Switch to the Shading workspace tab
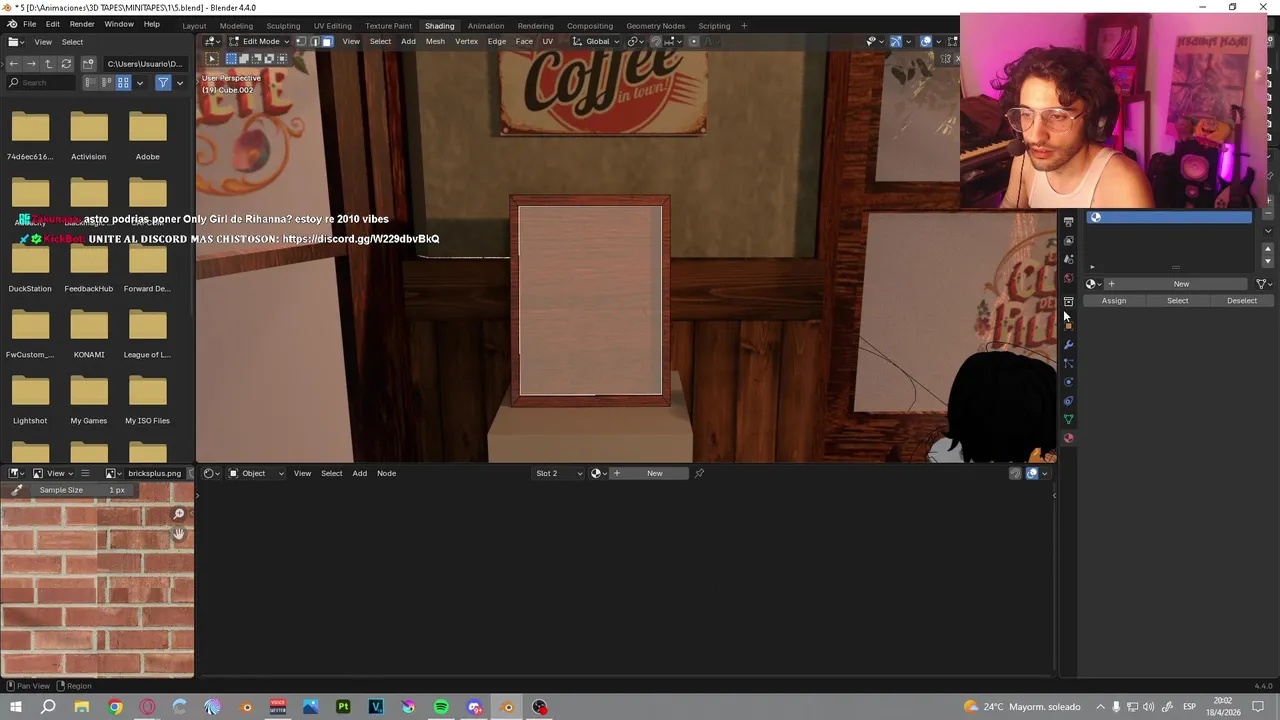1280x720 pixels. [439, 26]
